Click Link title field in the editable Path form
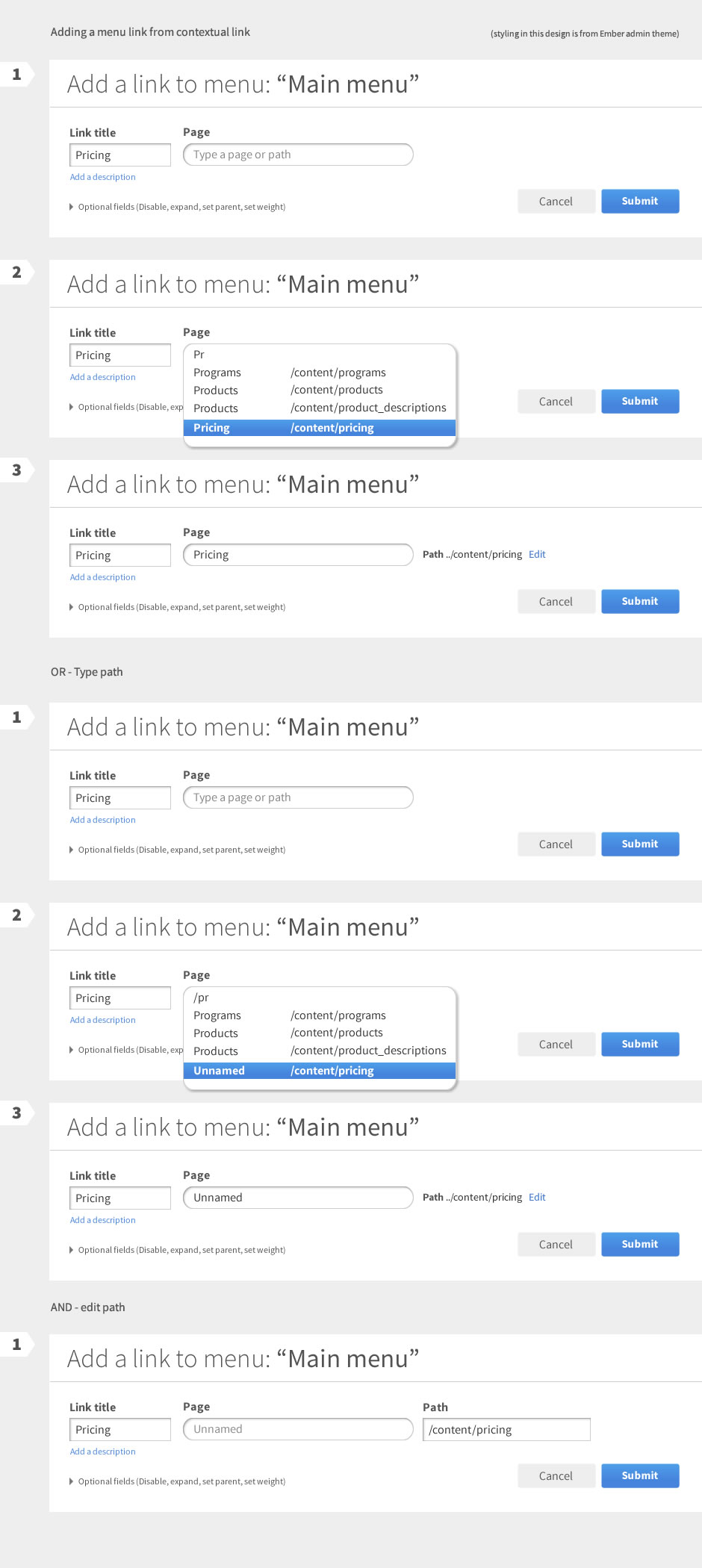Screen dimensions: 702x1568 119,1429
